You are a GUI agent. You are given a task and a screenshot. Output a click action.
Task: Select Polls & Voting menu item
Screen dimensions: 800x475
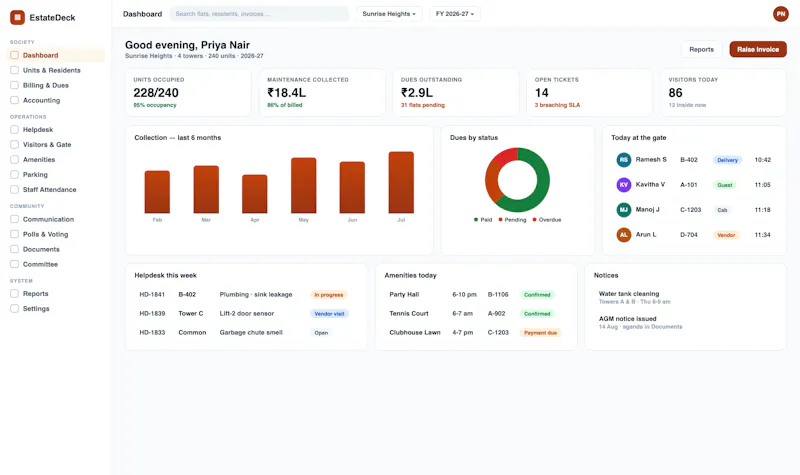(56, 234)
